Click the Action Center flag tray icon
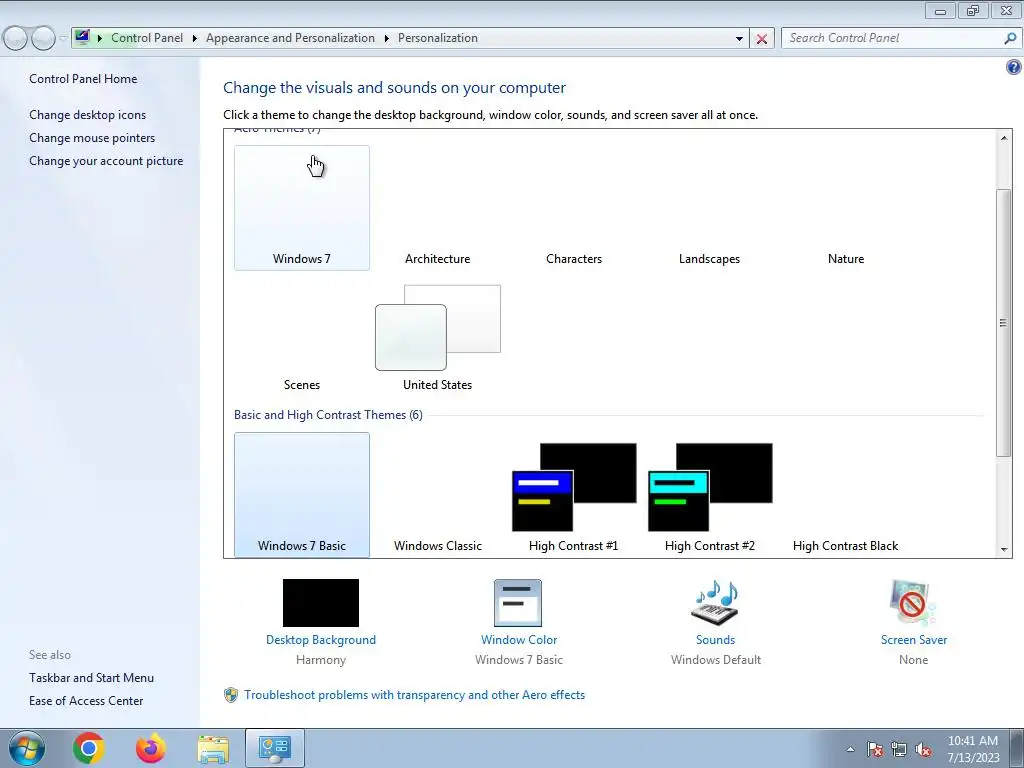The width and height of the screenshot is (1024, 768). [x=875, y=750]
